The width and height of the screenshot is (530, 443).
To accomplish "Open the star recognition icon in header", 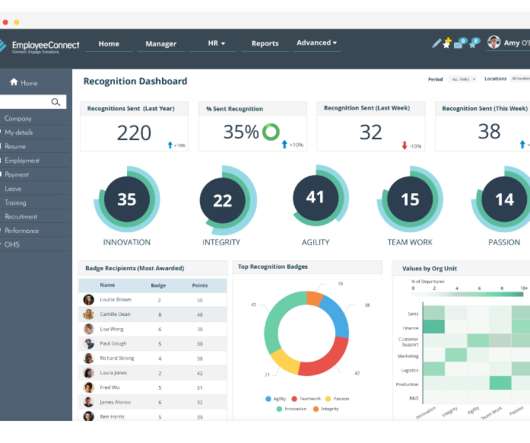I will 447,43.
